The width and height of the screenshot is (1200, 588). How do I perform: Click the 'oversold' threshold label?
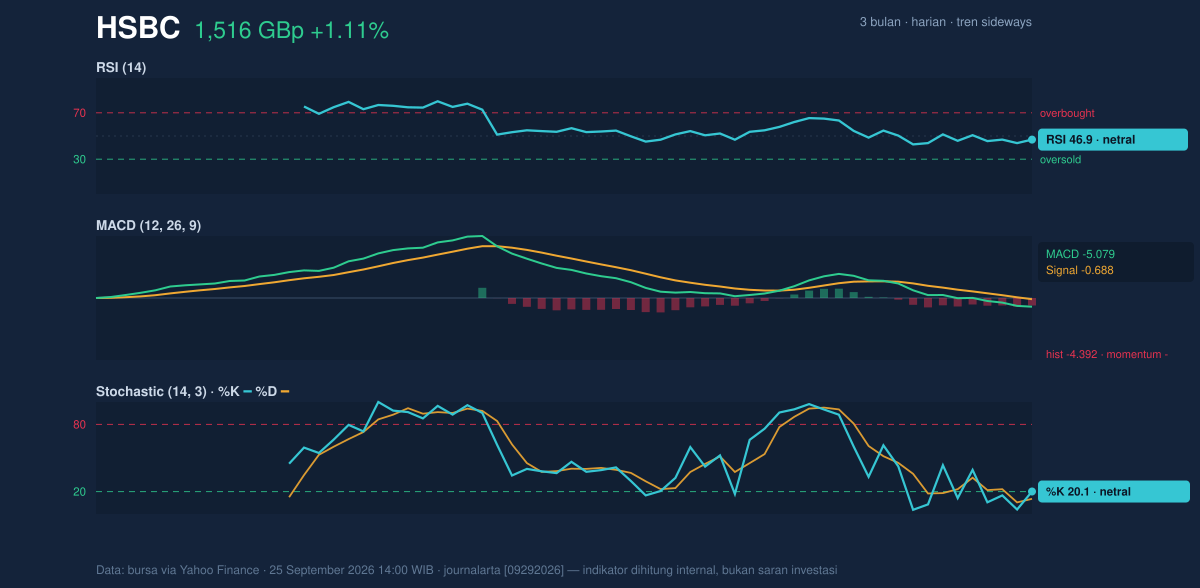point(1061,159)
